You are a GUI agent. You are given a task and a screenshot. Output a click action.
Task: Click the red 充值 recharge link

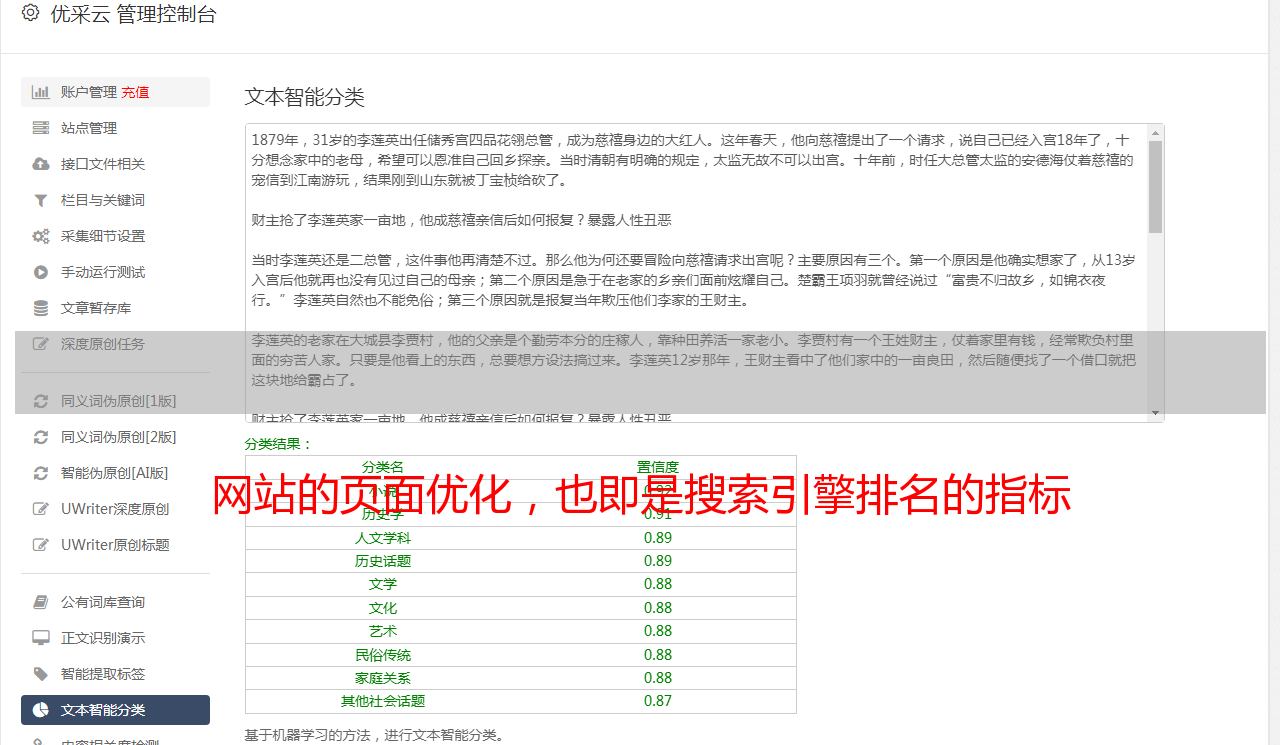click(135, 92)
